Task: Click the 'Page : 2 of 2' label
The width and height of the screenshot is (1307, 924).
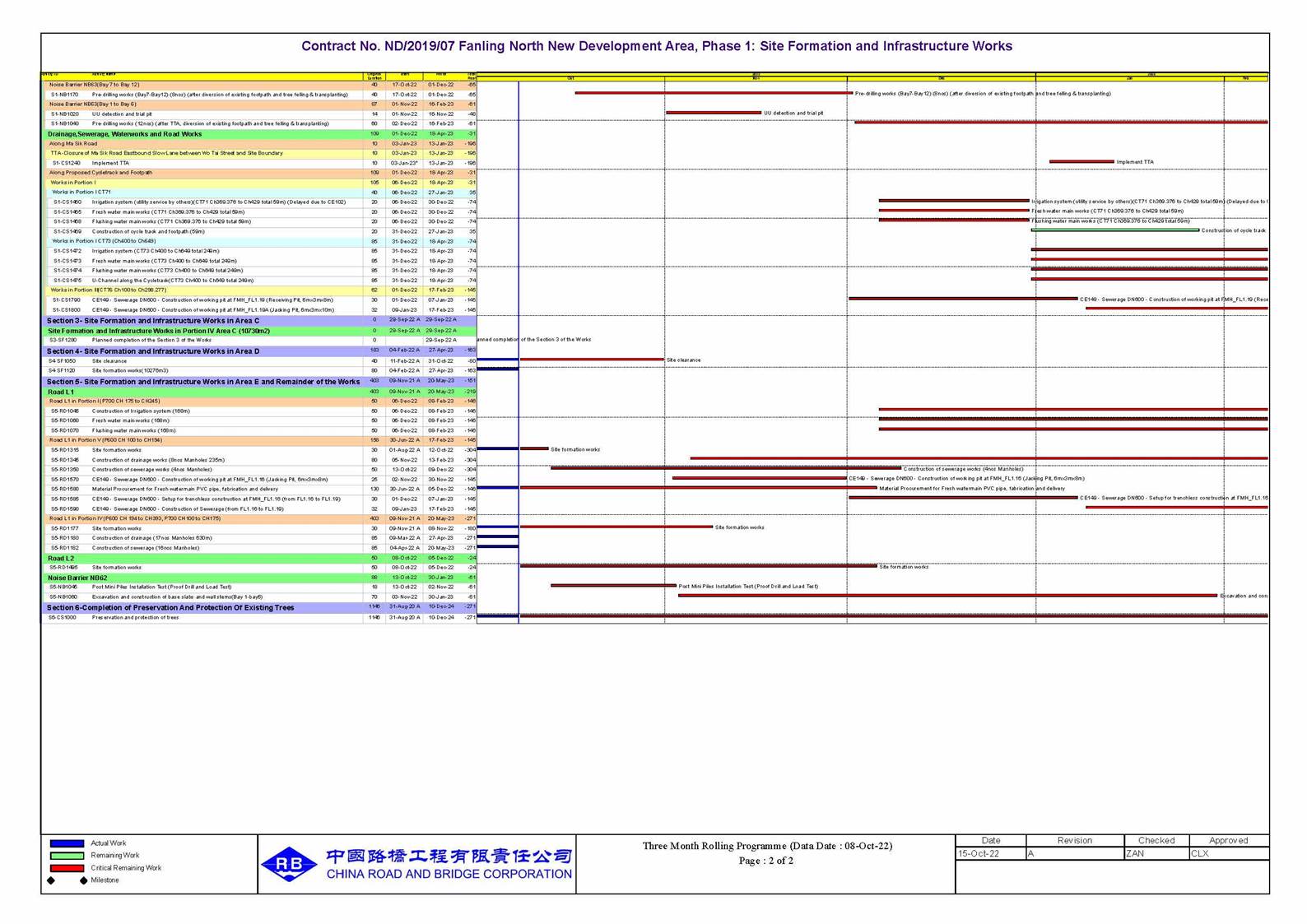Action: 766,861
